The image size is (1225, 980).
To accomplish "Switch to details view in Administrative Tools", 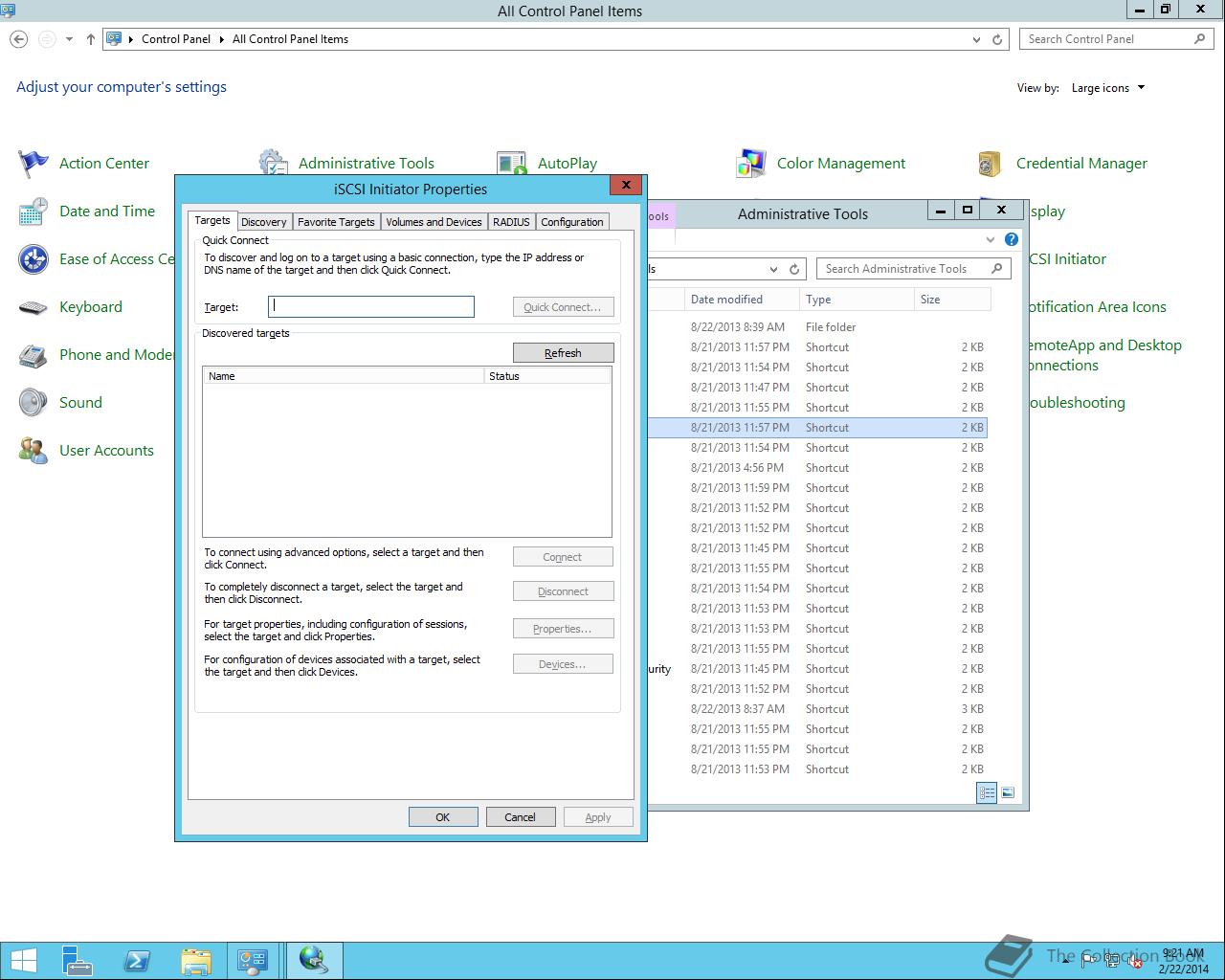I will [x=987, y=792].
